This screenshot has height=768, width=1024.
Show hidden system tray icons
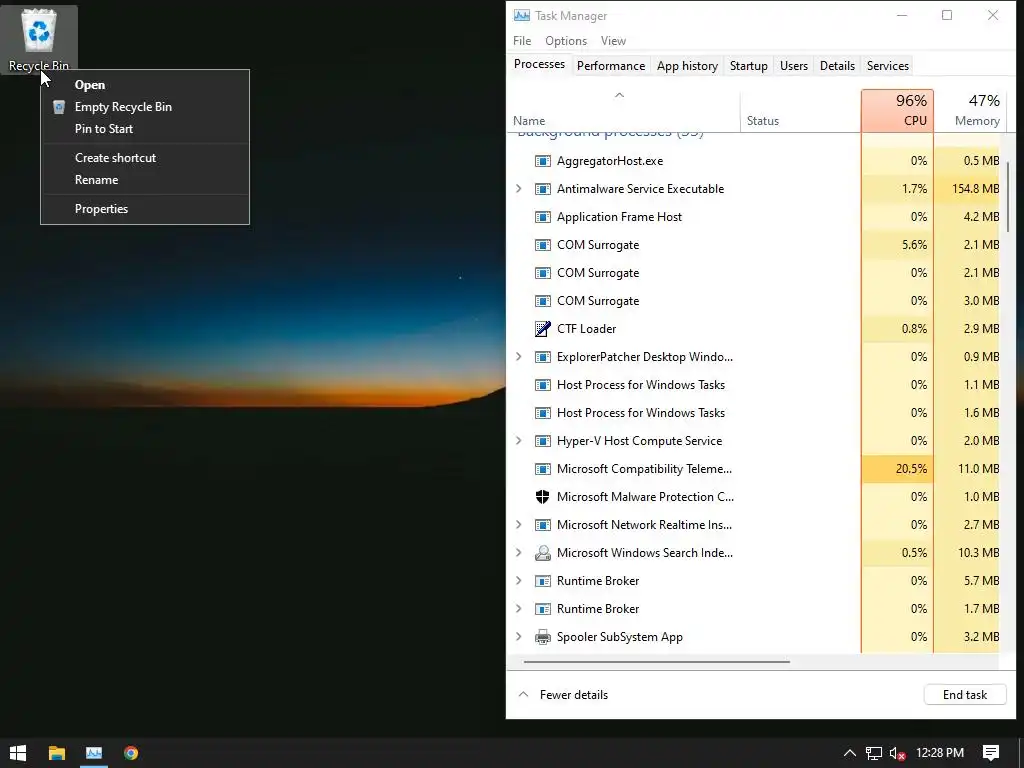(850, 753)
